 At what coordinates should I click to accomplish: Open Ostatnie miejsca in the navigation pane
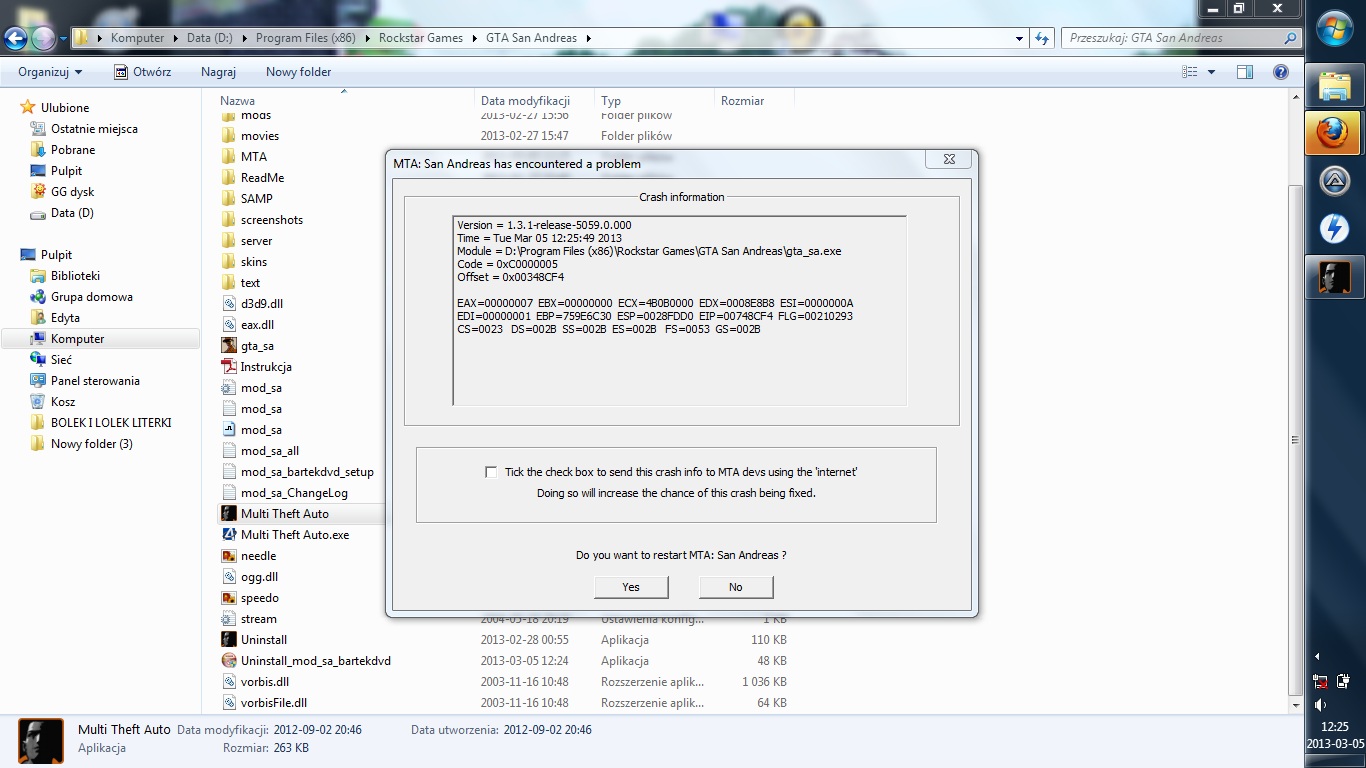tap(94, 129)
